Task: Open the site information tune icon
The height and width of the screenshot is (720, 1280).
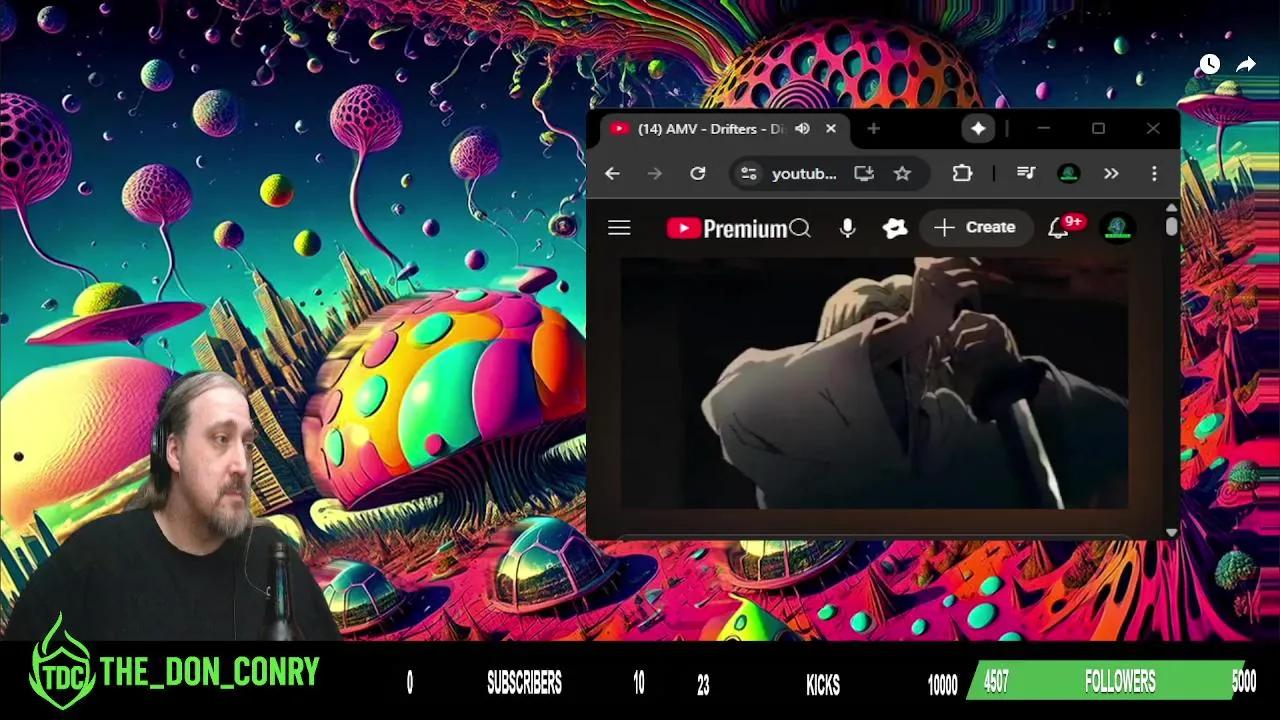Action: point(748,173)
